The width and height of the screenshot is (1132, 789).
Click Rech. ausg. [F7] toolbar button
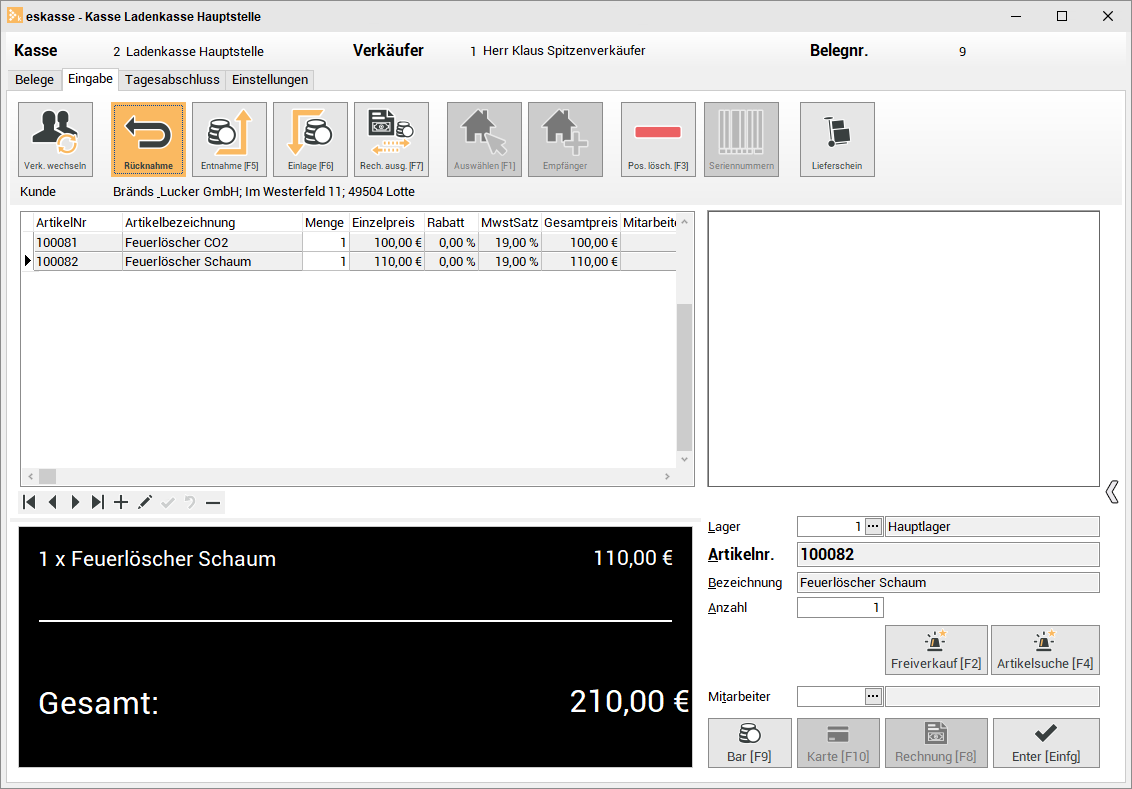coord(391,139)
